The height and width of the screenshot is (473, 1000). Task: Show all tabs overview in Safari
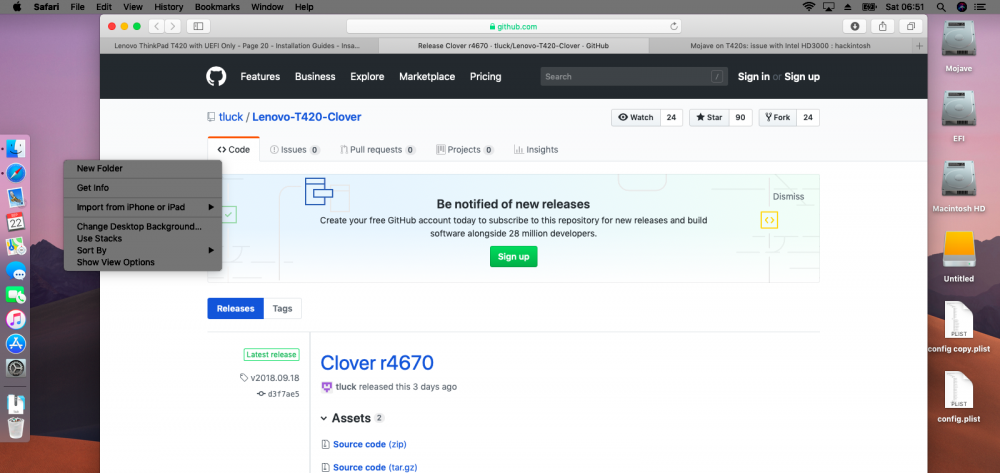coord(911,26)
